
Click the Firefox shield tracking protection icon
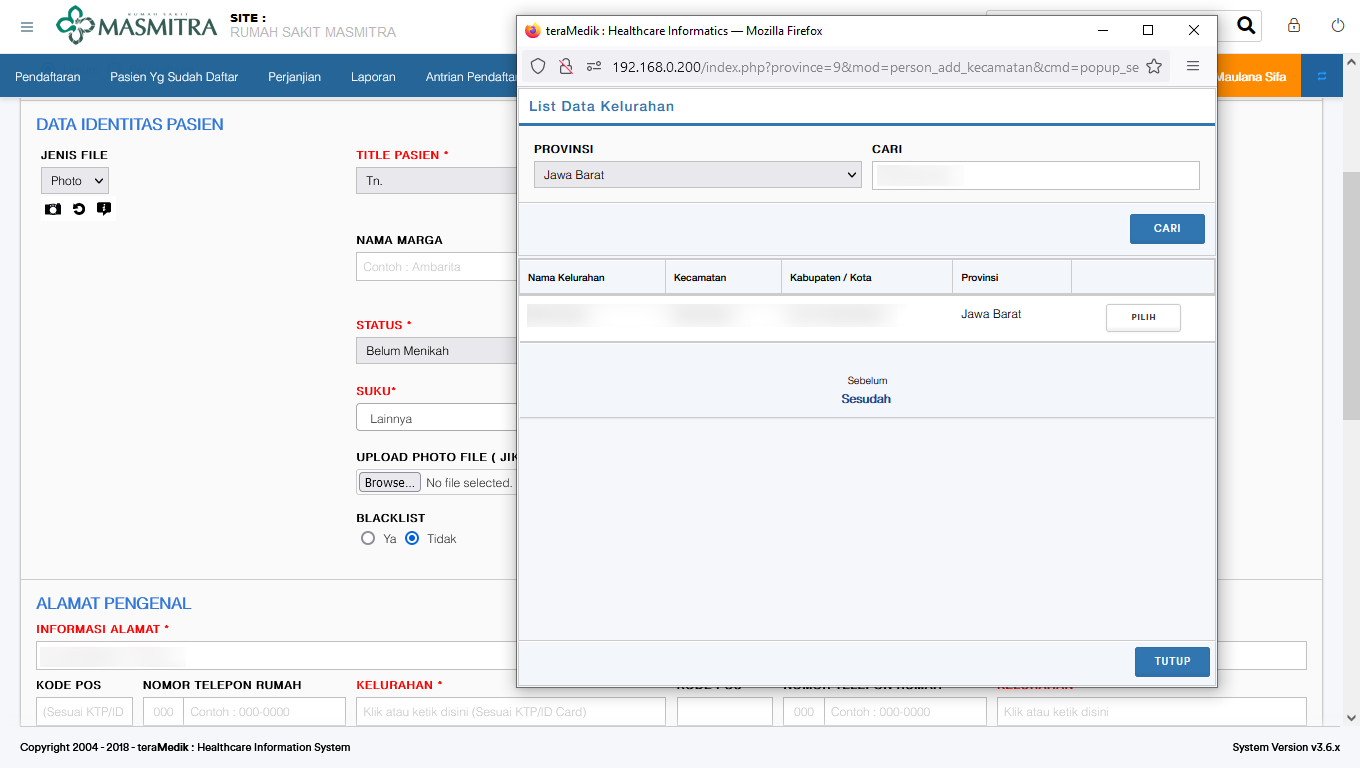tap(538, 66)
